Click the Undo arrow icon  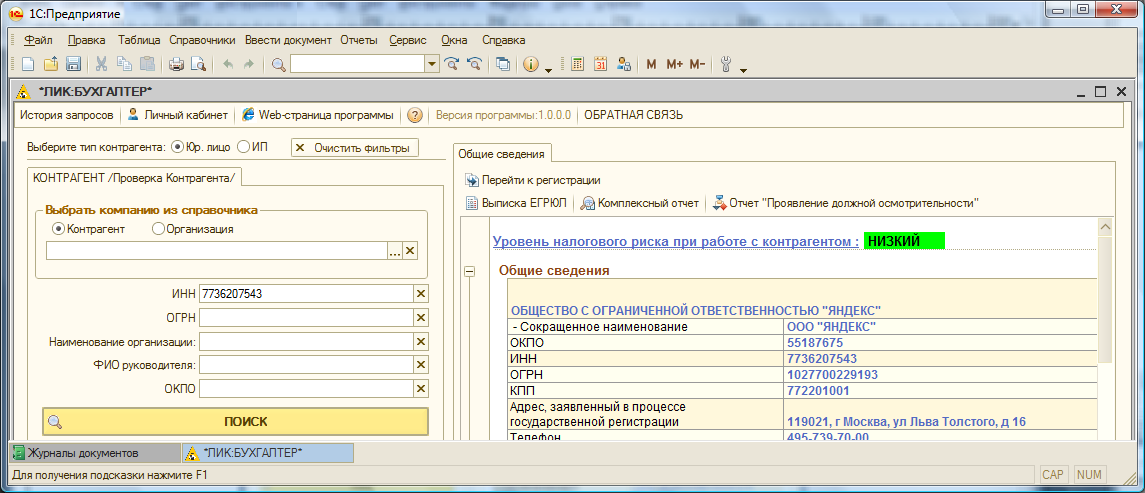coord(228,64)
